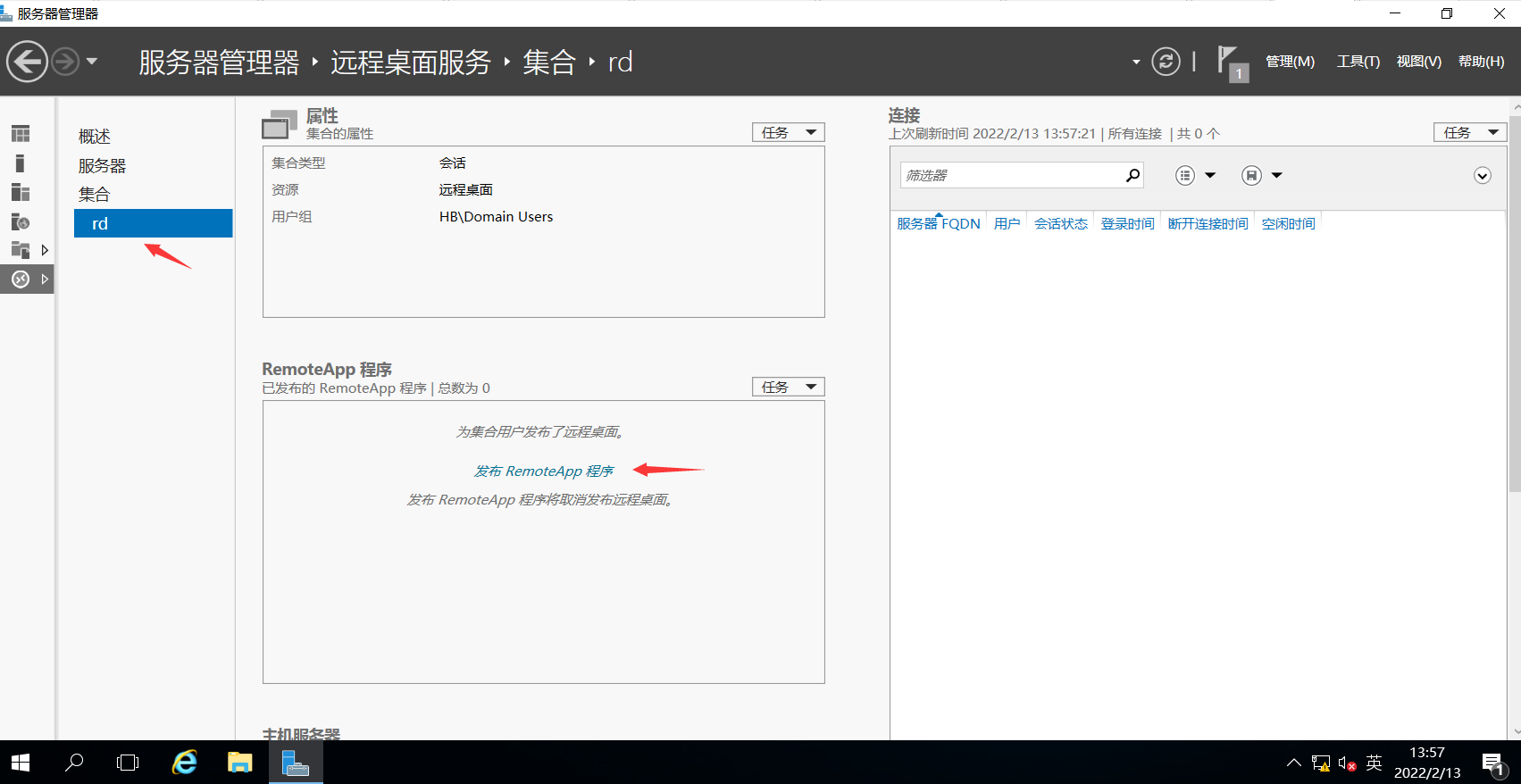
Task: Show hidden tray icons chevron
Action: pos(1293,763)
